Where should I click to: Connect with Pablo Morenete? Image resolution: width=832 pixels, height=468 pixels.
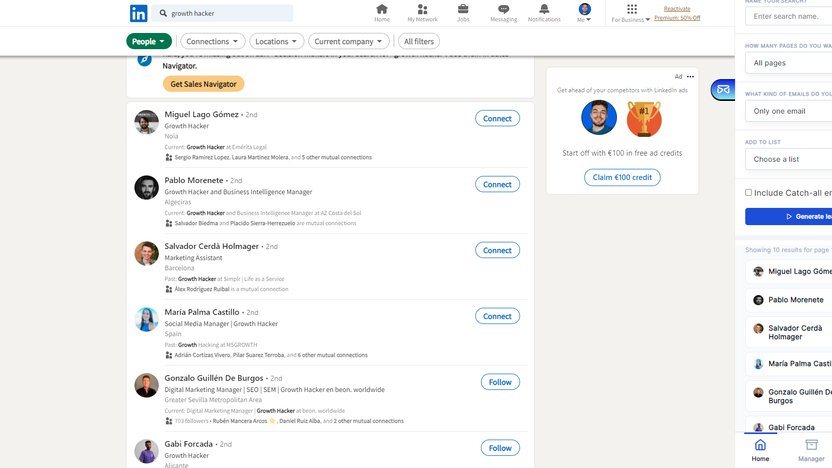click(x=497, y=184)
